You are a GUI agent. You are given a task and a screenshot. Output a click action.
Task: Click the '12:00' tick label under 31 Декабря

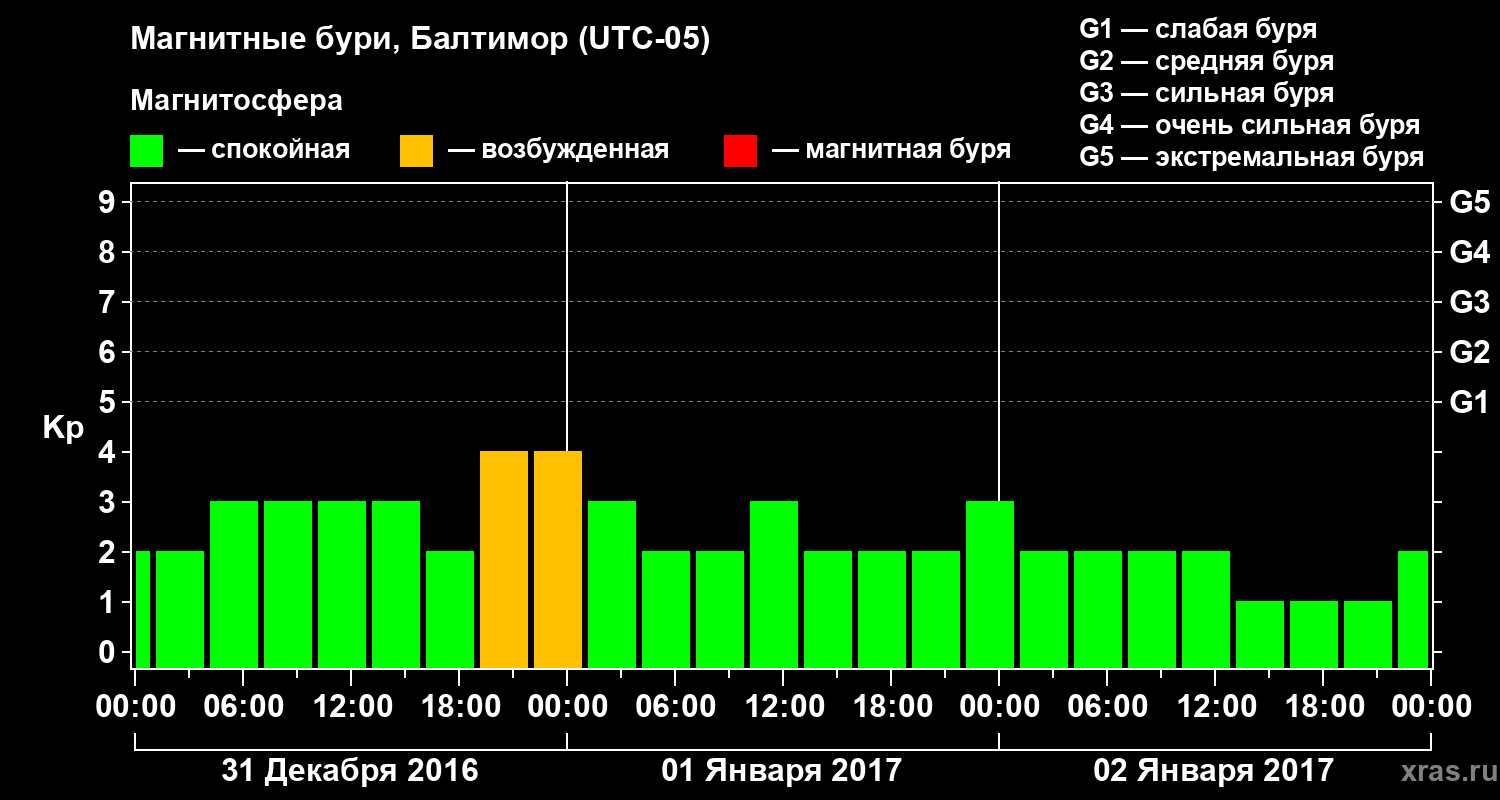tap(351, 707)
